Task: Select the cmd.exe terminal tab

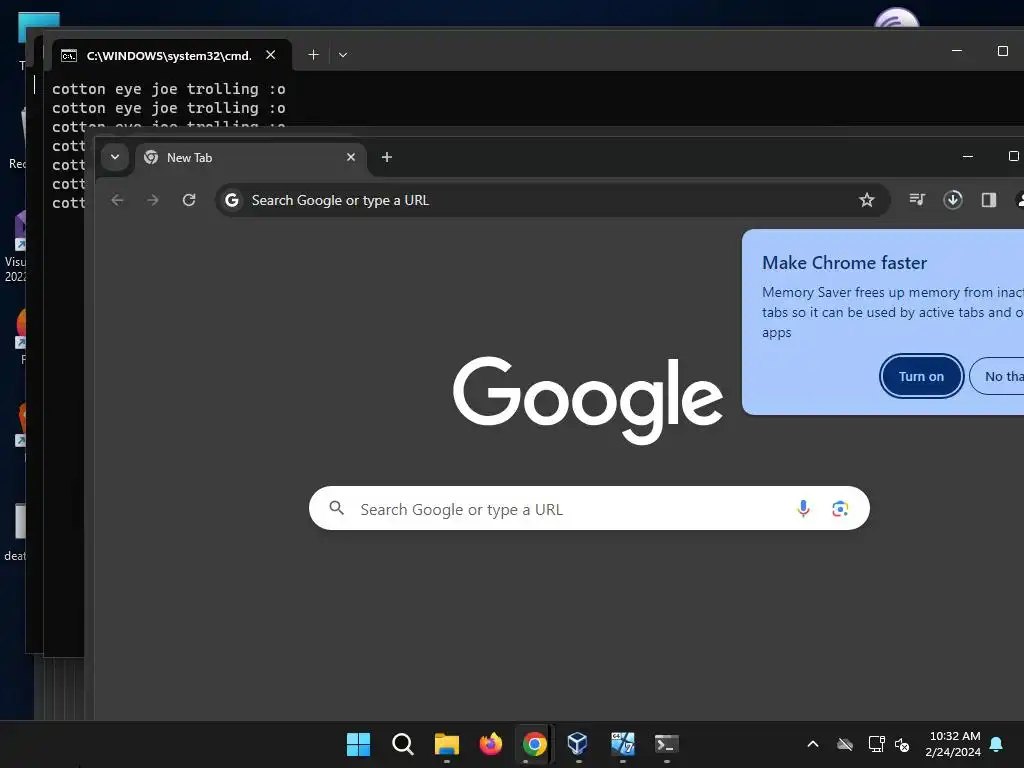Action: coord(169,56)
